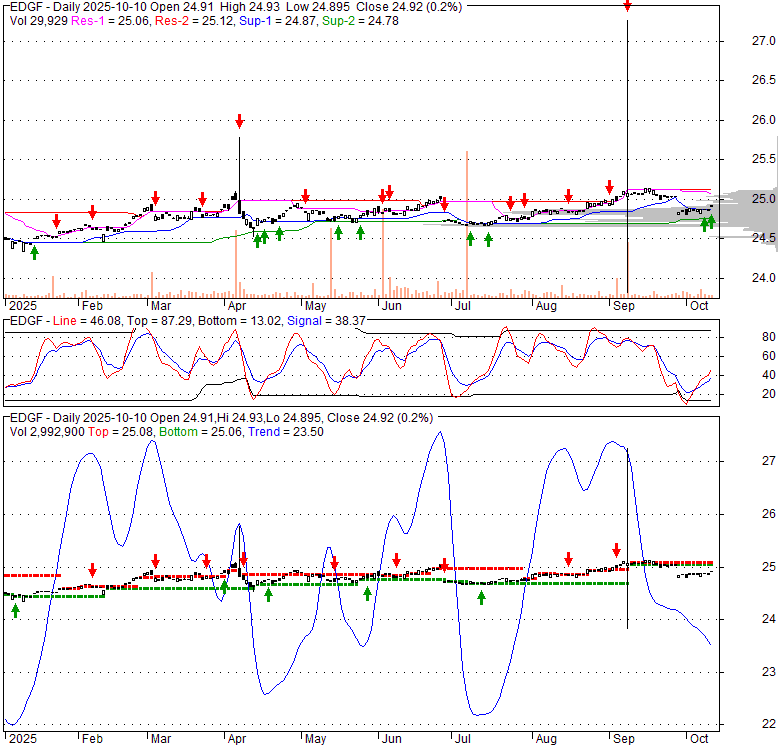Image resolution: width=780 pixels, height=745 pixels.
Task: Click the Sep label on top chart axis
Action: (623, 306)
